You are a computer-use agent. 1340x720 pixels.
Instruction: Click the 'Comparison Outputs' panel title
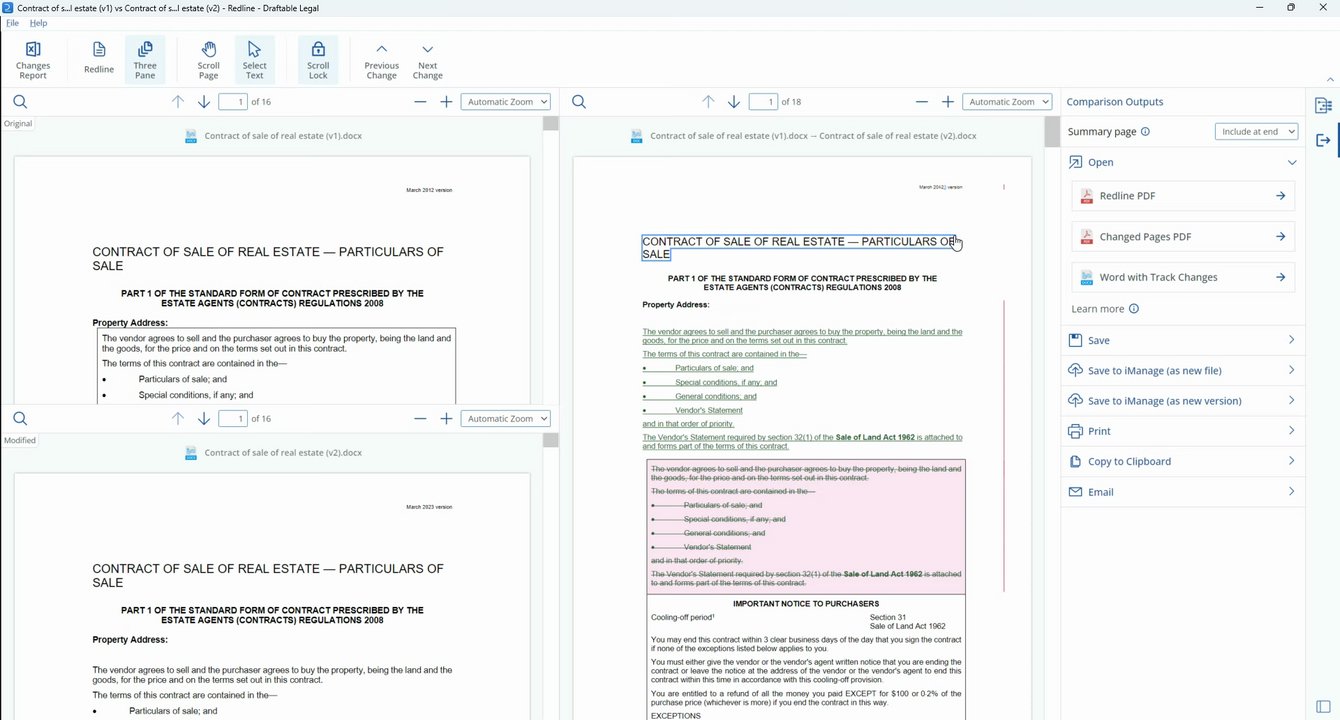(1115, 102)
